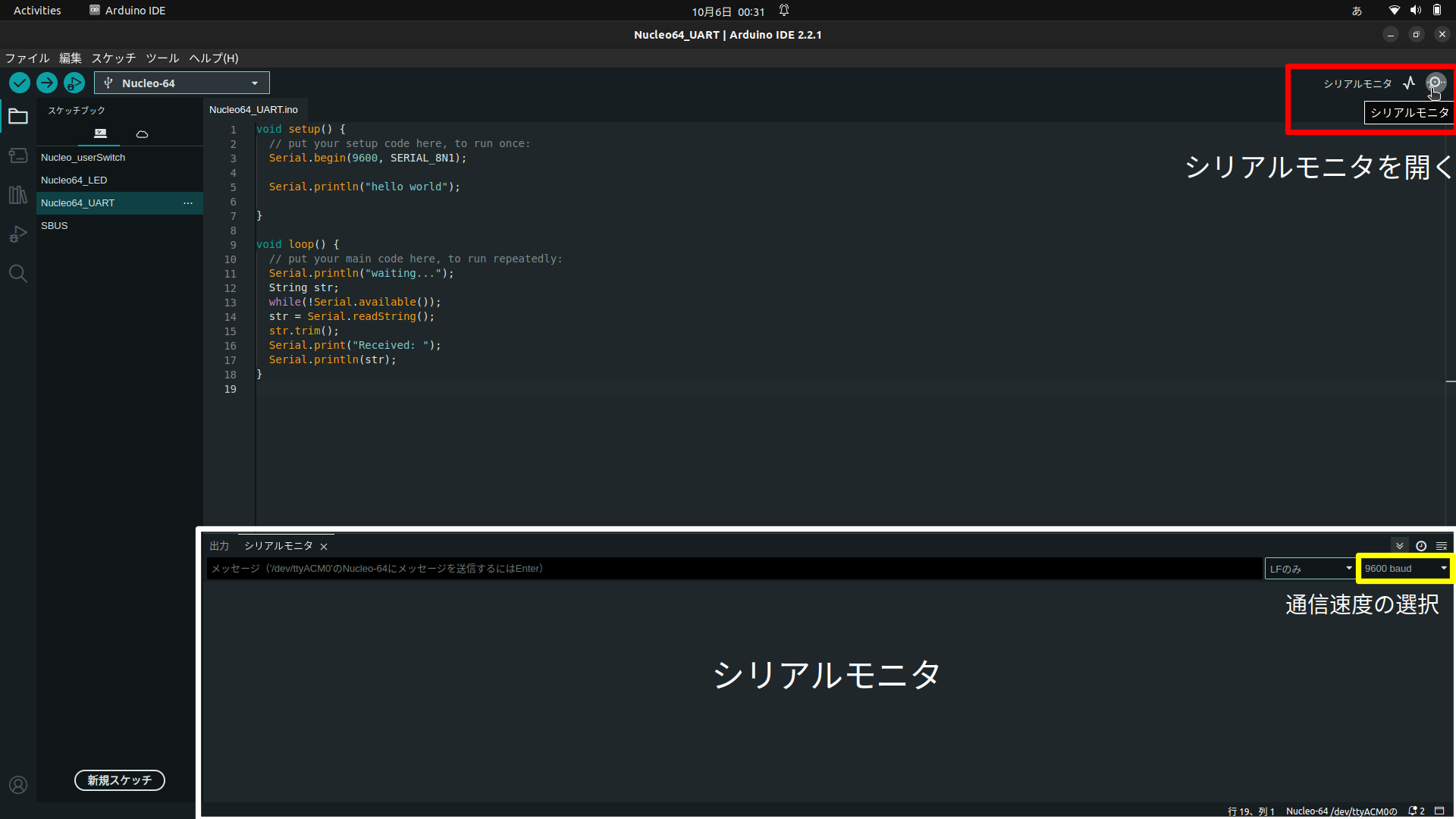
Task: Clear the serial monitor output
Action: tap(1442, 546)
